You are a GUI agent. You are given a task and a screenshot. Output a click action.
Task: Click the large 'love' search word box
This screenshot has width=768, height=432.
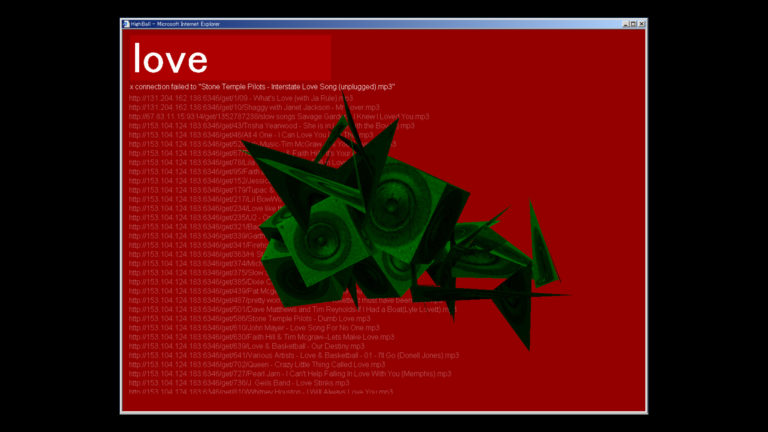click(230, 57)
